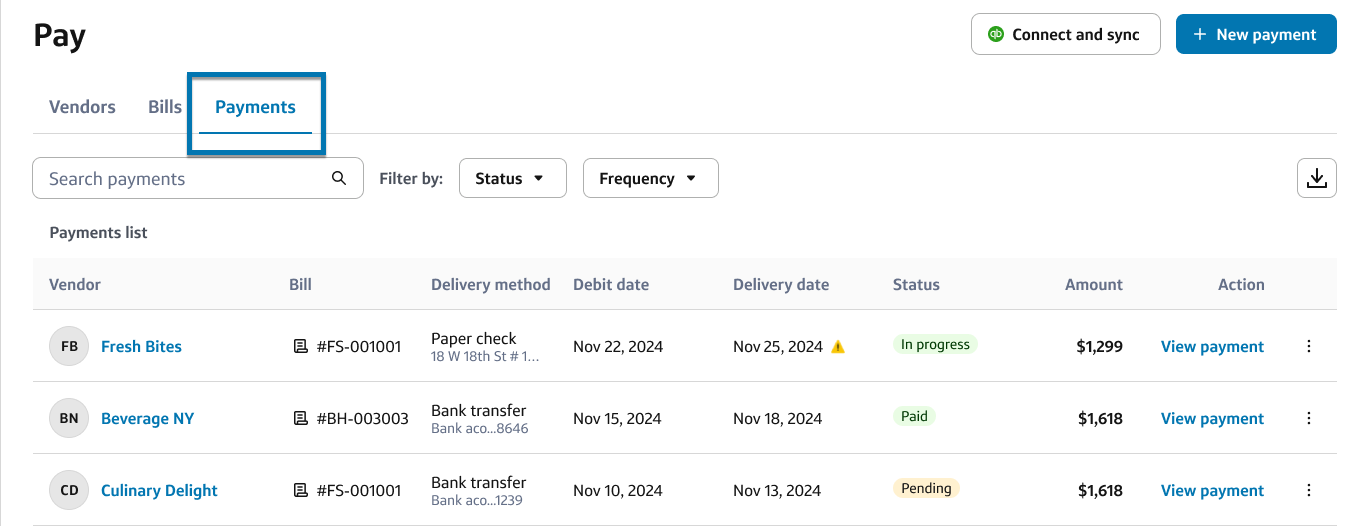
Task: Open the Fresh Bites vendor link
Action: tap(141, 347)
